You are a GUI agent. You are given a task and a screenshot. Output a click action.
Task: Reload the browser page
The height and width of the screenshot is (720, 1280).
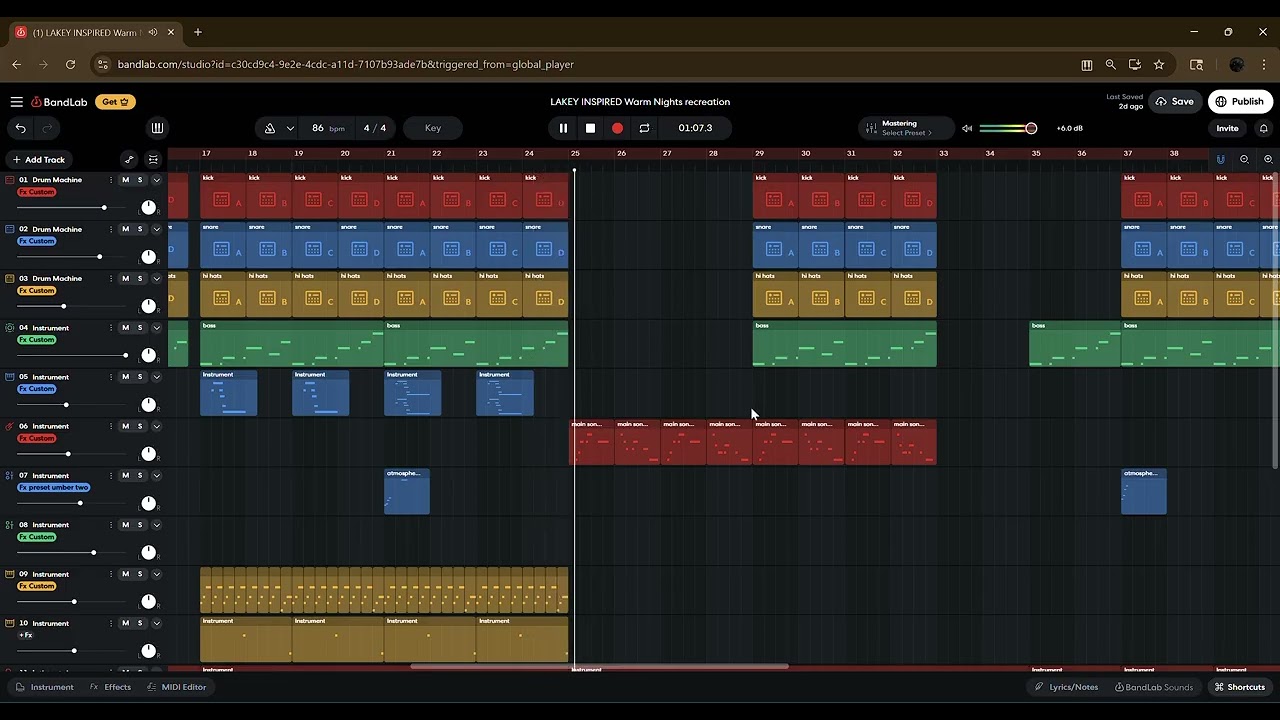(x=70, y=64)
